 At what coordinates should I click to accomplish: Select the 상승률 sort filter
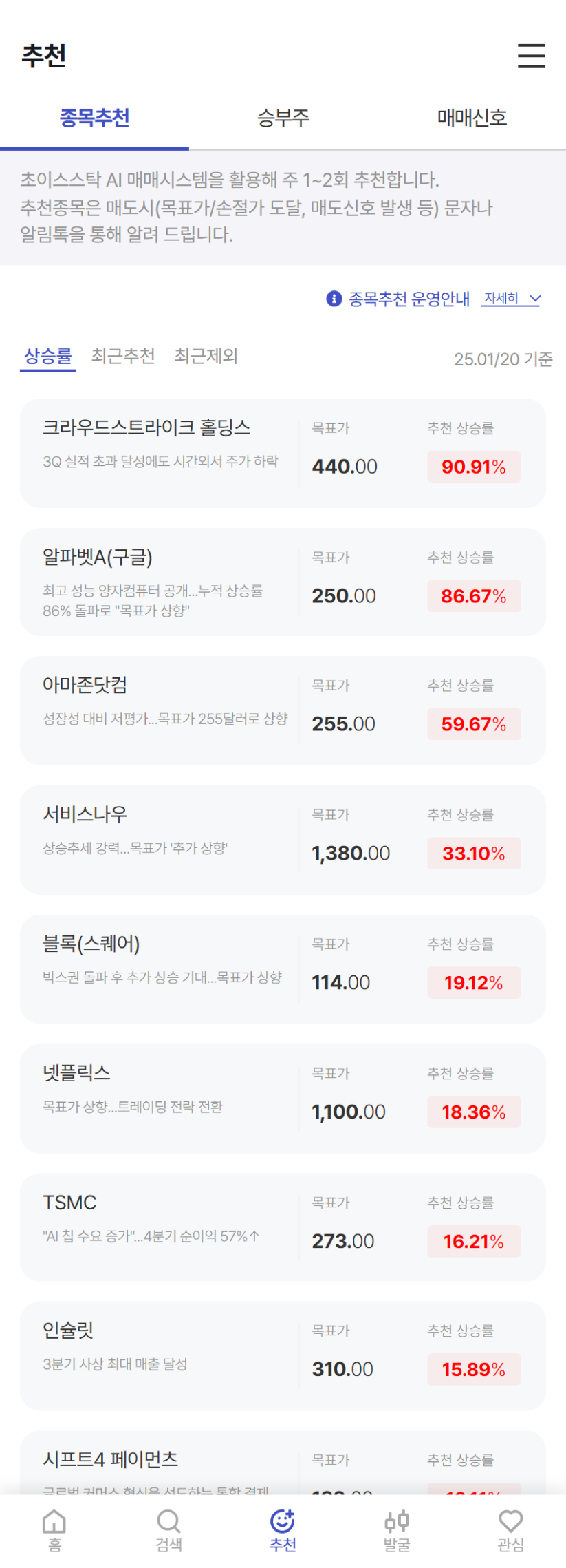(x=47, y=357)
